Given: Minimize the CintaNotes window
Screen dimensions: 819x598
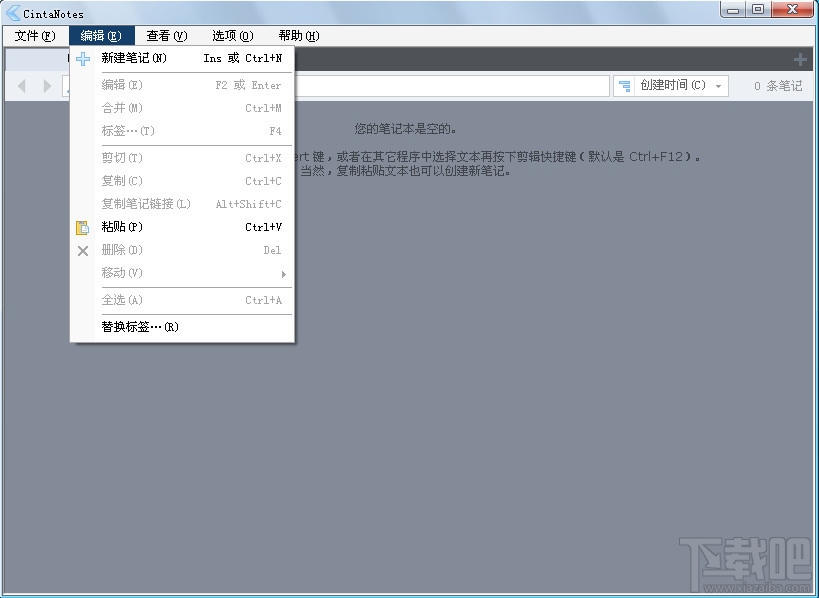Looking at the screenshot, I should pyautogui.click(x=732, y=9).
